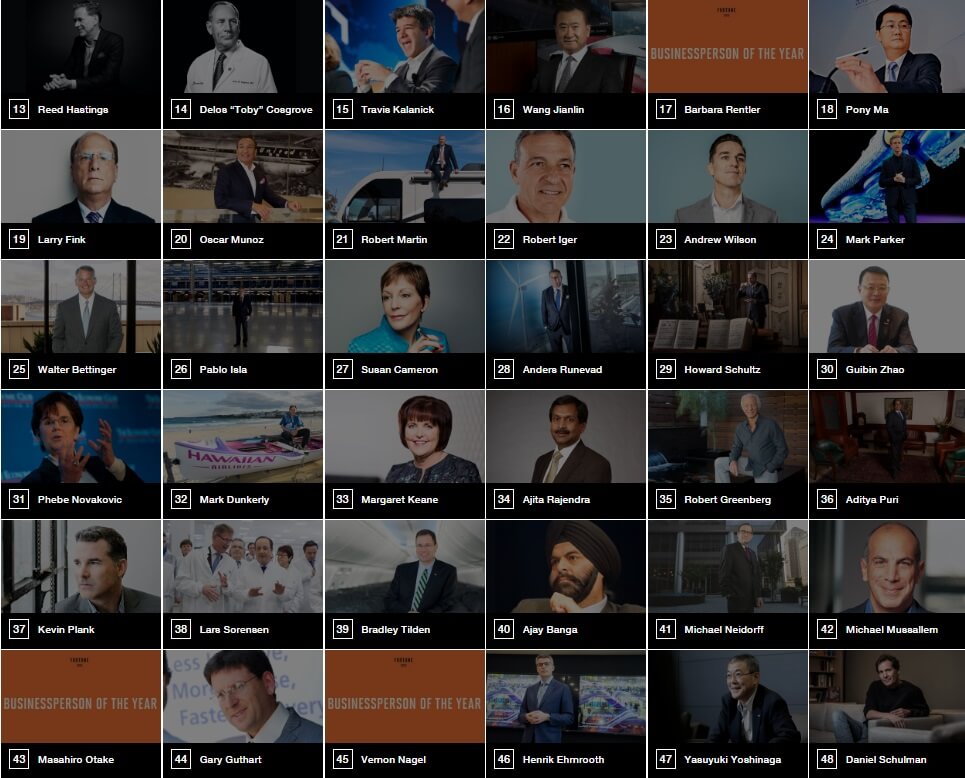Open Wang Jianlin's thumbnail image
Image resolution: width=965 pixels, height=778 pixels.
[566, 46]
